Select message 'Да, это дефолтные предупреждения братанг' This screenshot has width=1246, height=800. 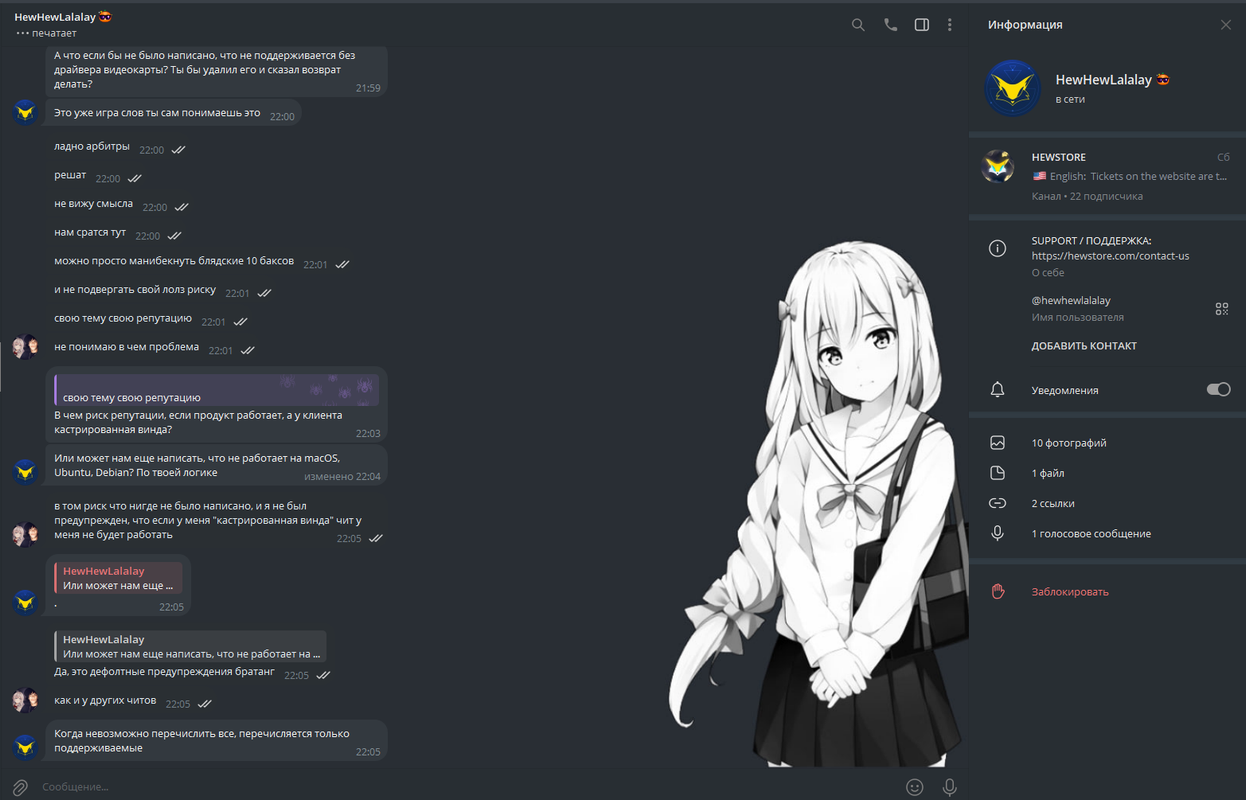(x=164, y=672)
